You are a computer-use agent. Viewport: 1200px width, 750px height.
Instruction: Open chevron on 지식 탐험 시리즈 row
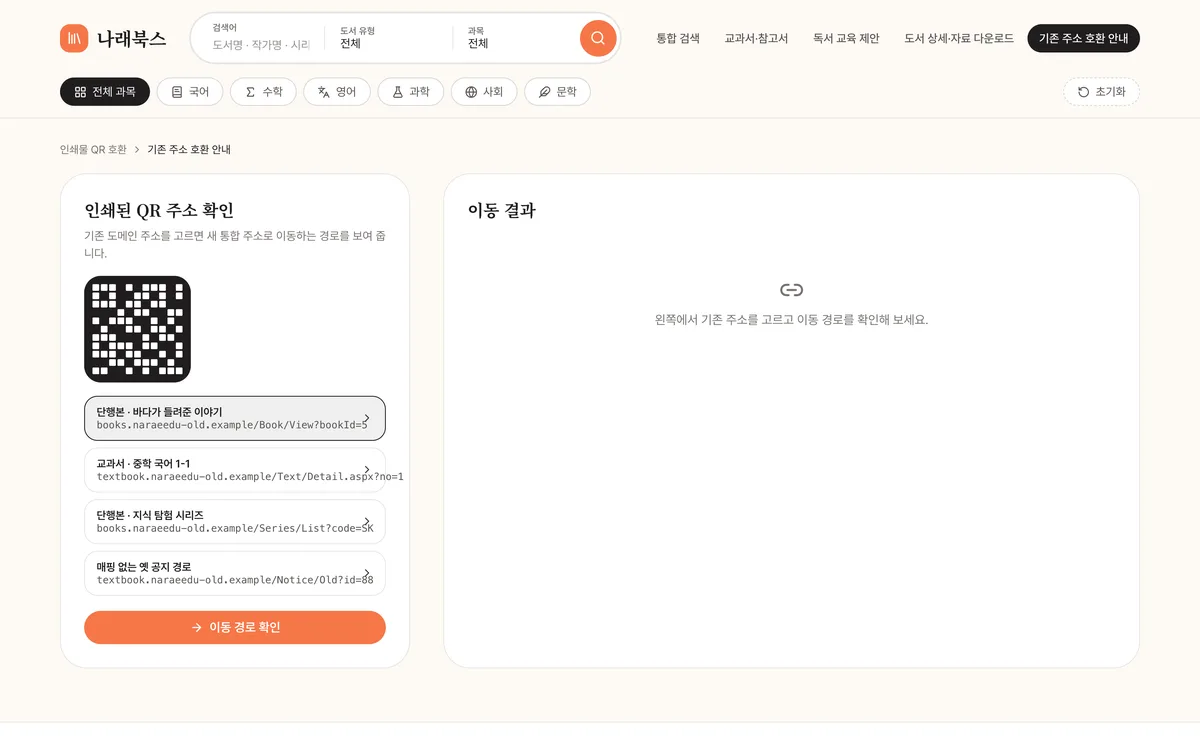click(x=367, y=522)
